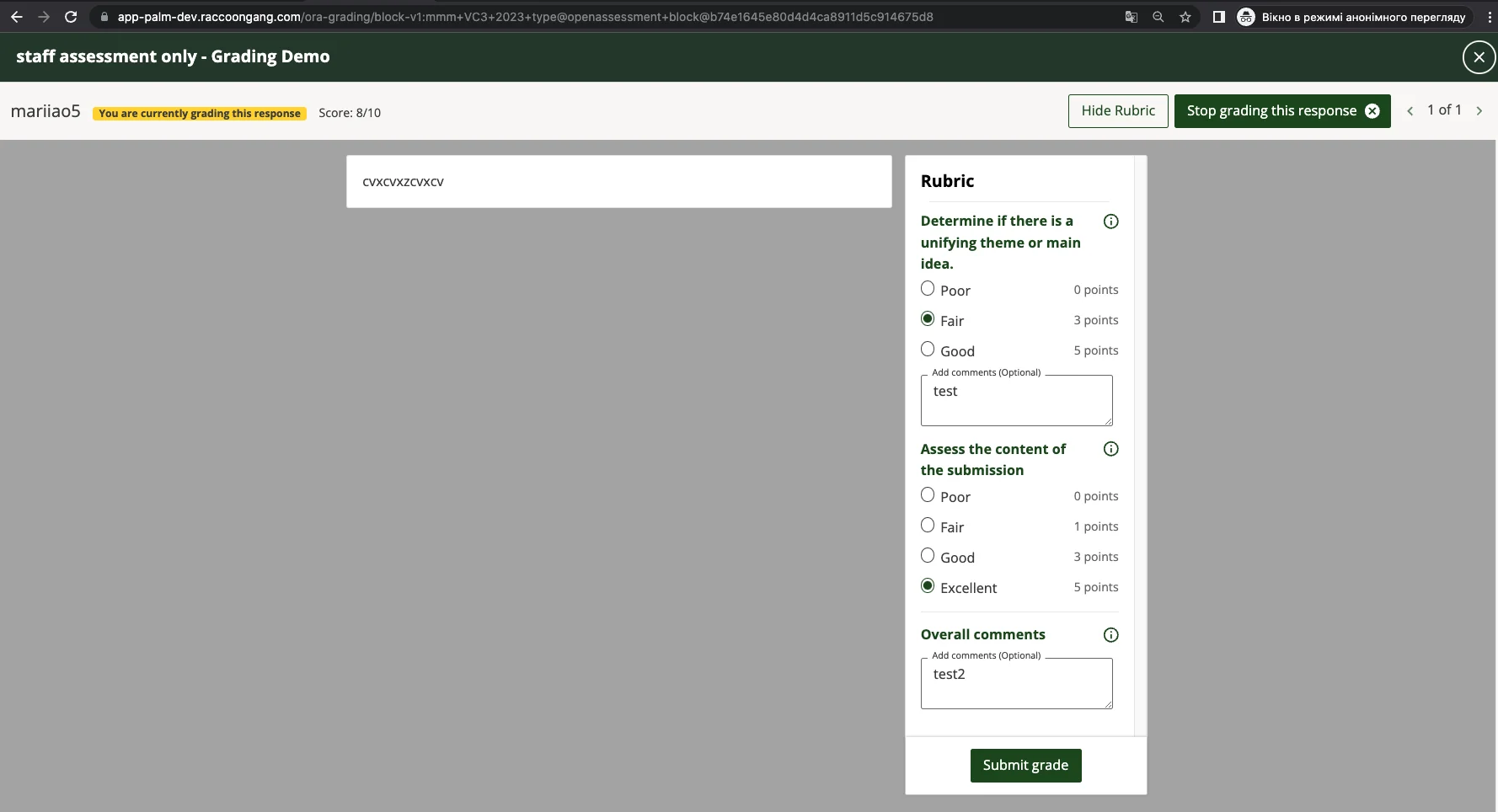
Task: Click the criterion comment field containing test
Action: click(1016, 401)
